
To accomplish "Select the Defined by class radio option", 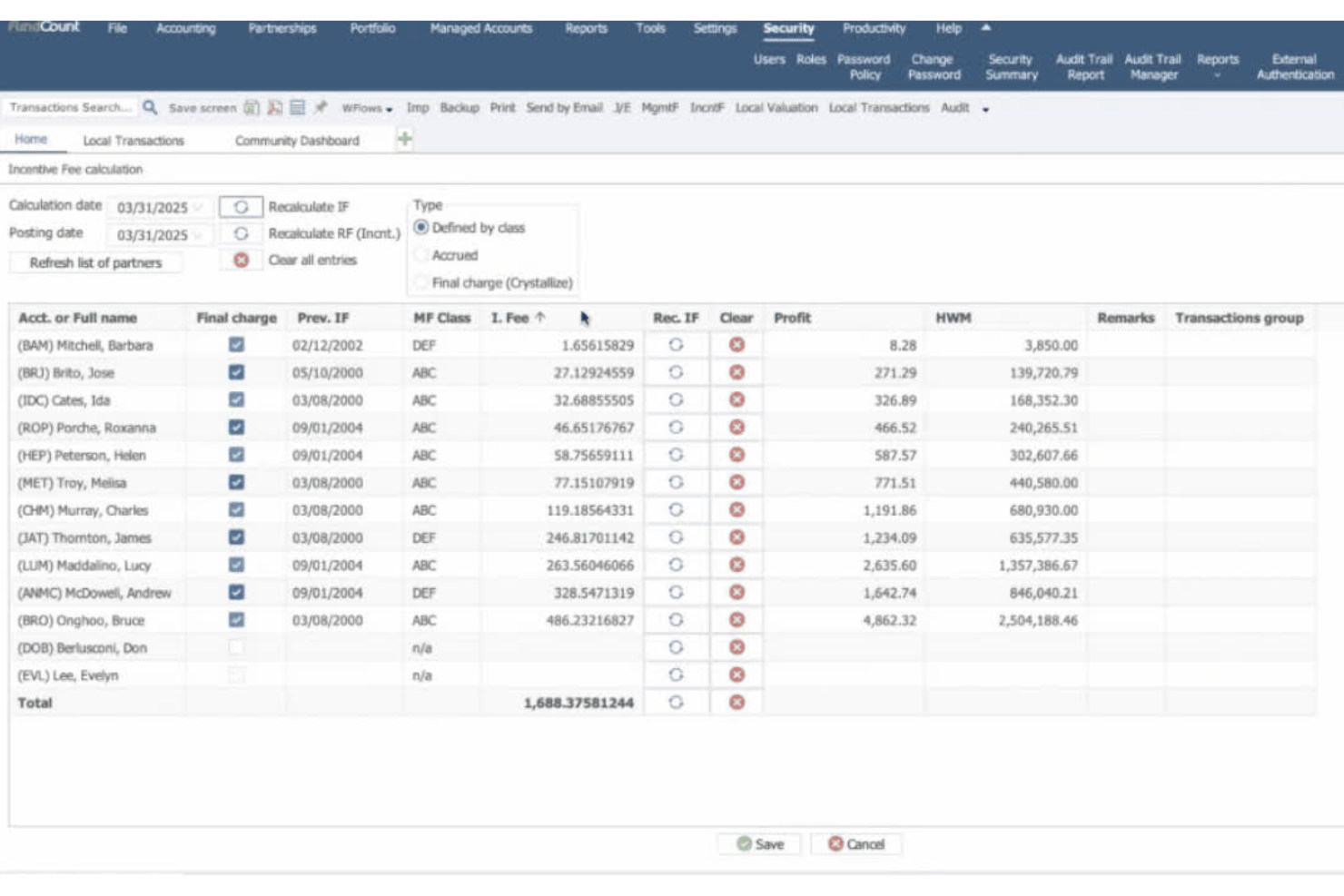I will [x=421, y=227].
